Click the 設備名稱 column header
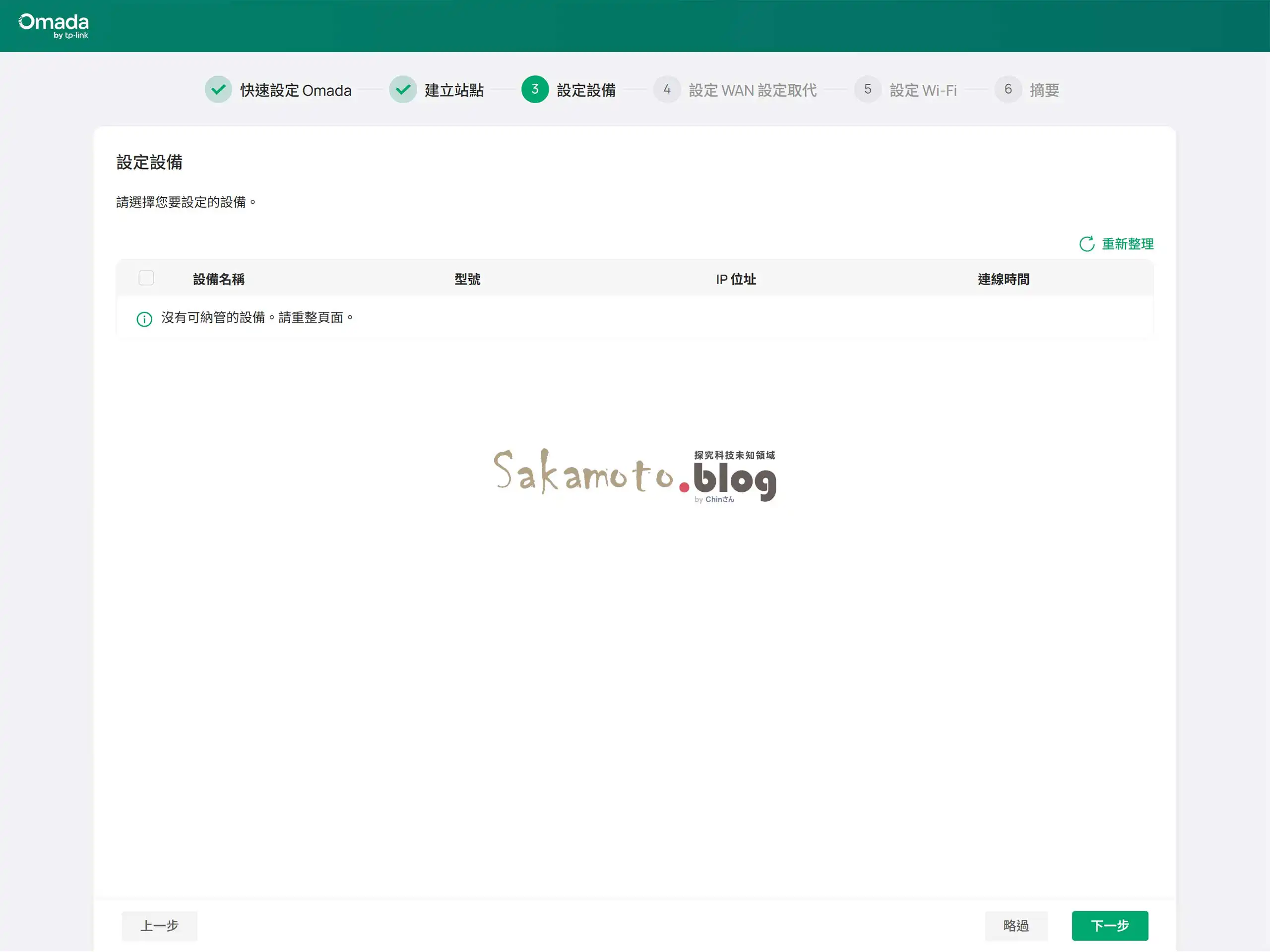 tap(218, 280)
